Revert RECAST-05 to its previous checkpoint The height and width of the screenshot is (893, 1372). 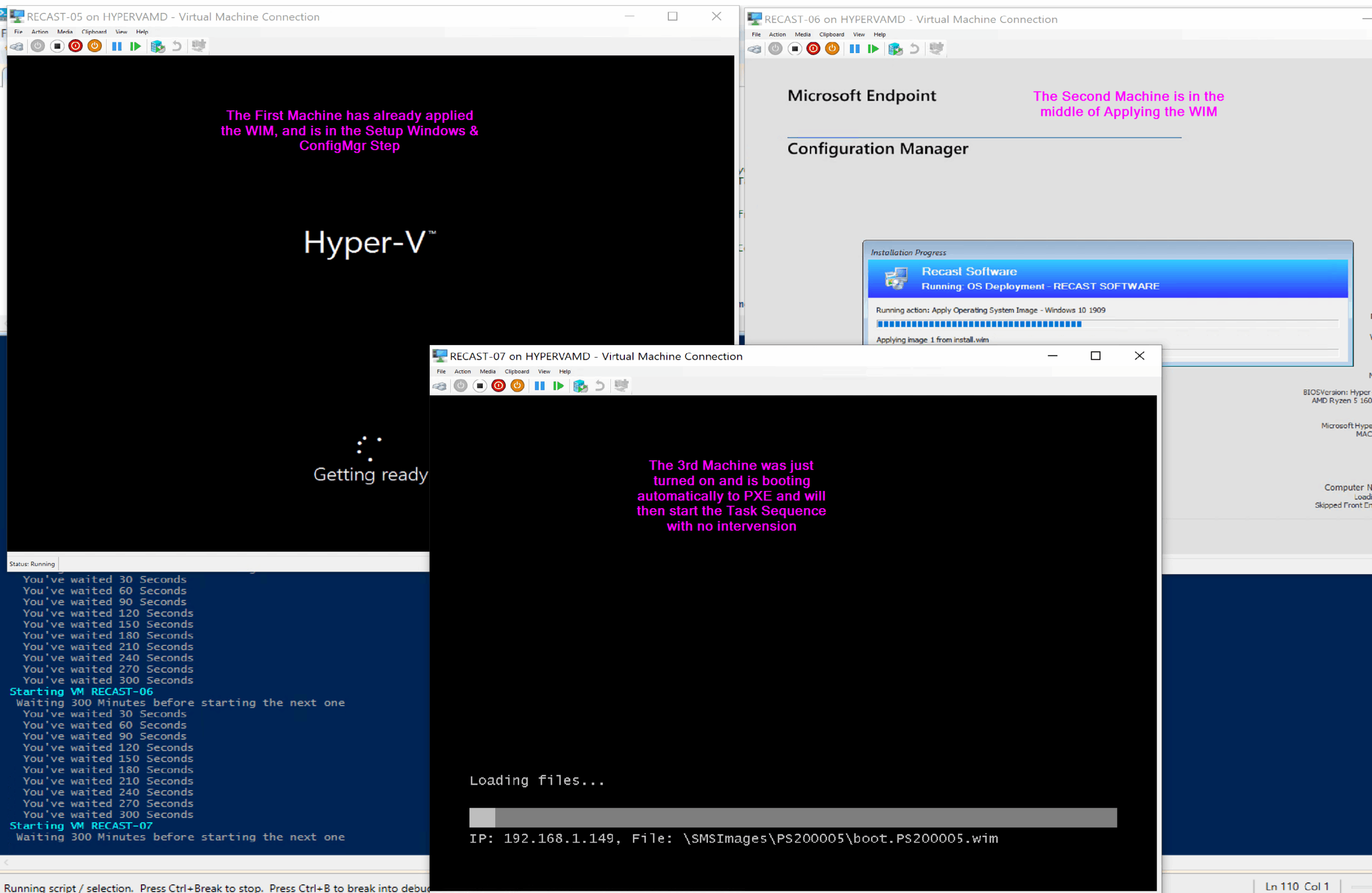[x=177, y=46]
